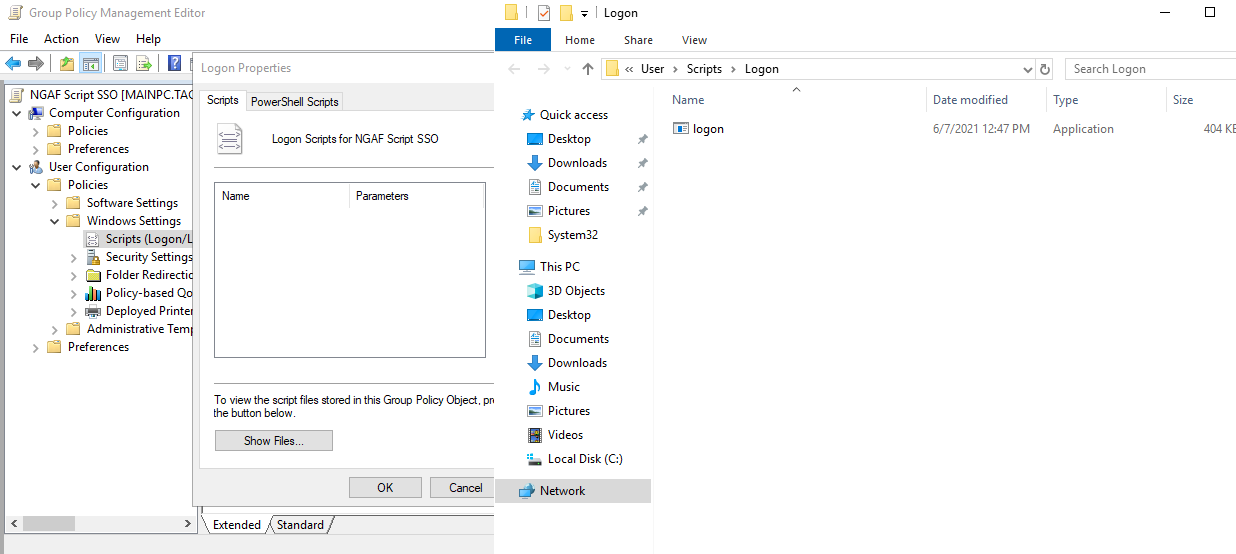Click horizontal scrollbar right arrow in tree pane
This screenshot has height=554, width=1236.
(x=188, y=523)
